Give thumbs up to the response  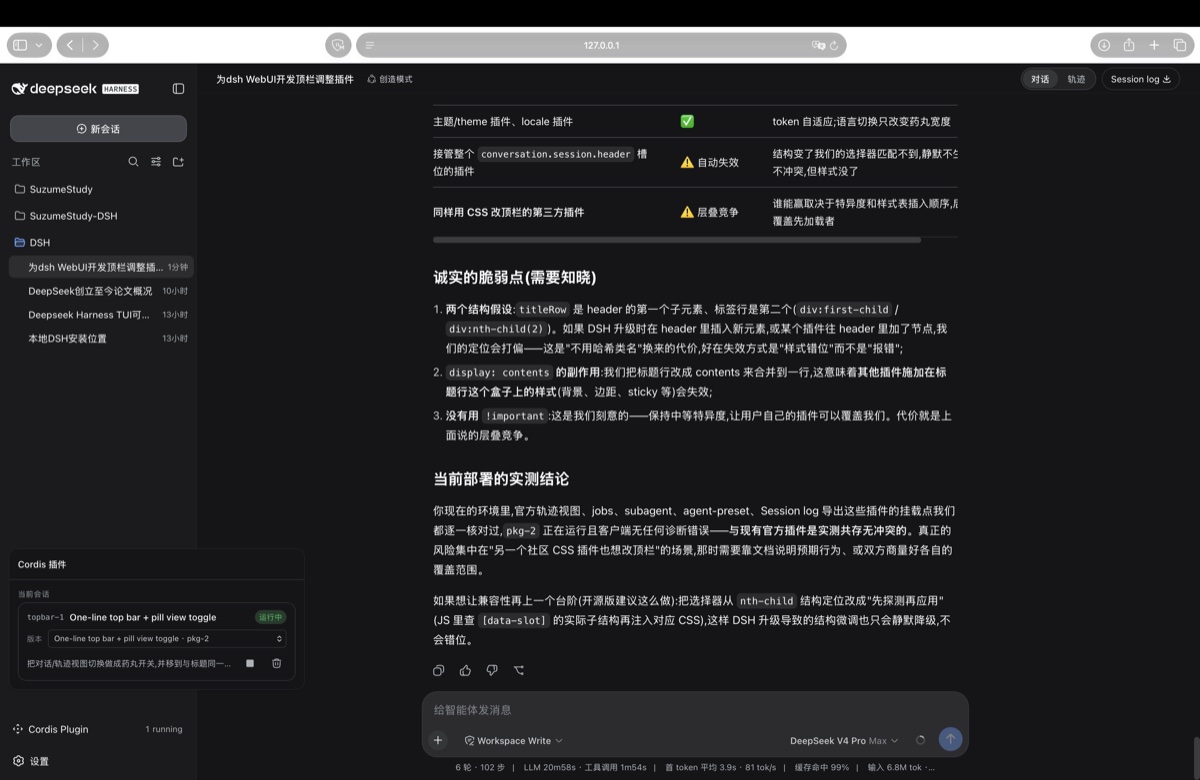465,670
